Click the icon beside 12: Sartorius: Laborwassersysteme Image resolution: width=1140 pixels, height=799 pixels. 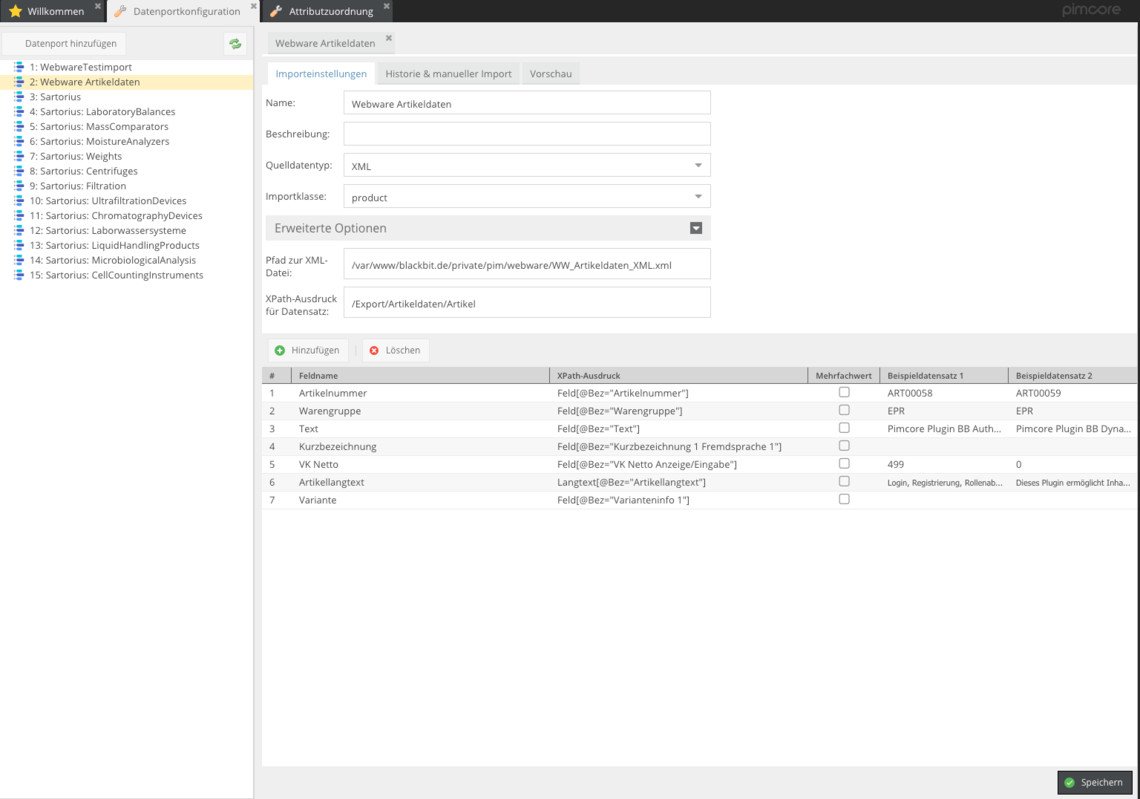[20, 230]
